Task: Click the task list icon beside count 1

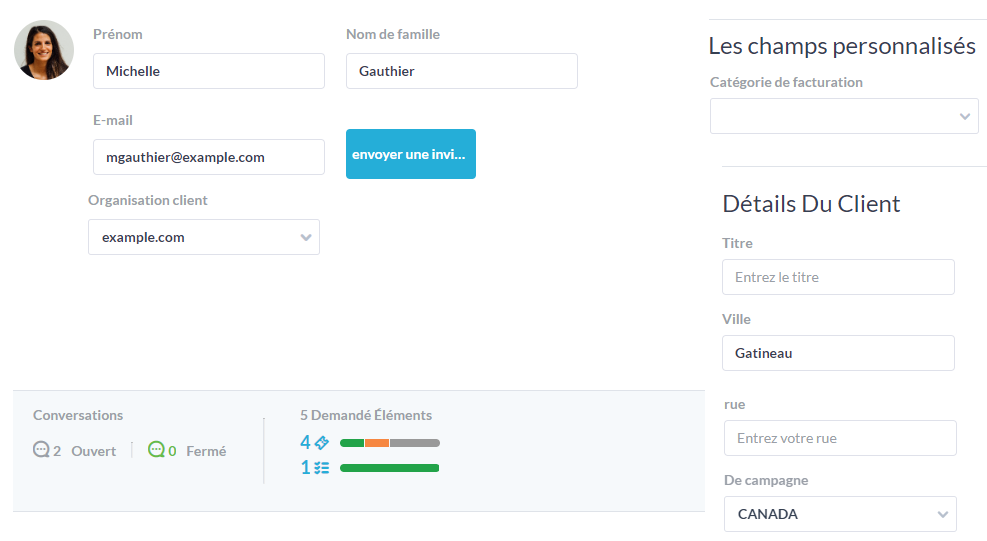Action: [321, 467]
